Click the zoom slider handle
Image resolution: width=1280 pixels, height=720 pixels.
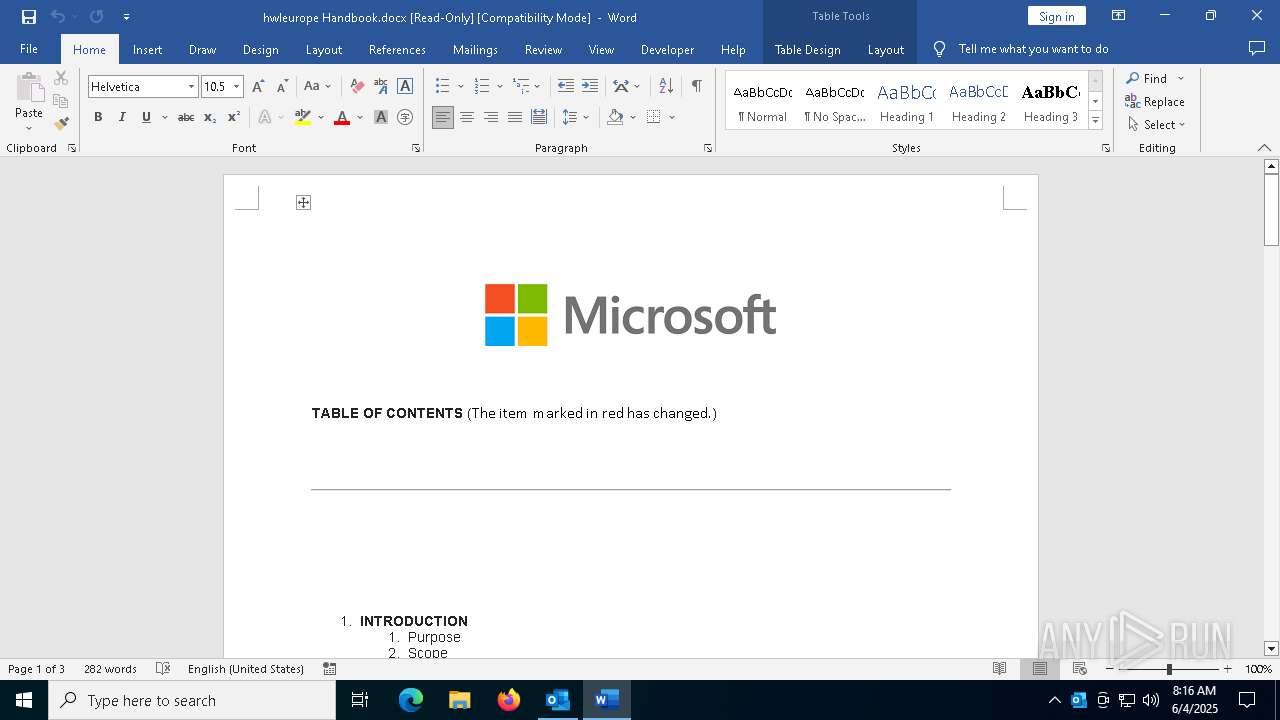1169,669
